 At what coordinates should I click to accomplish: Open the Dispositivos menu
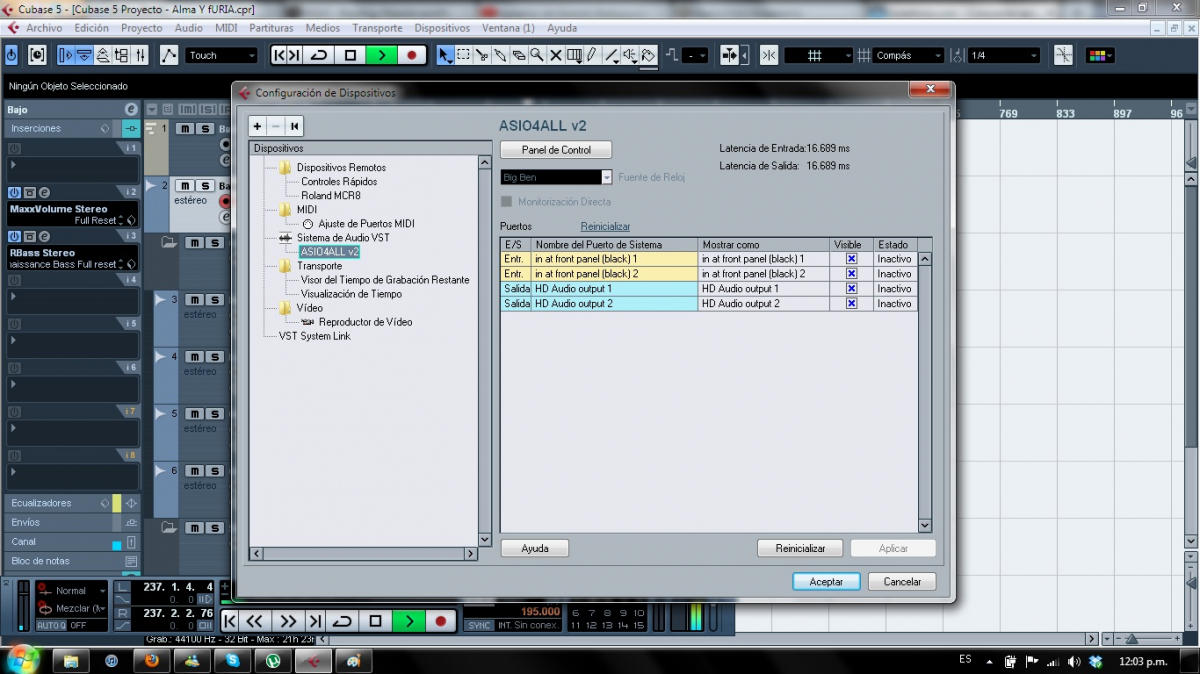coord(442,28)
